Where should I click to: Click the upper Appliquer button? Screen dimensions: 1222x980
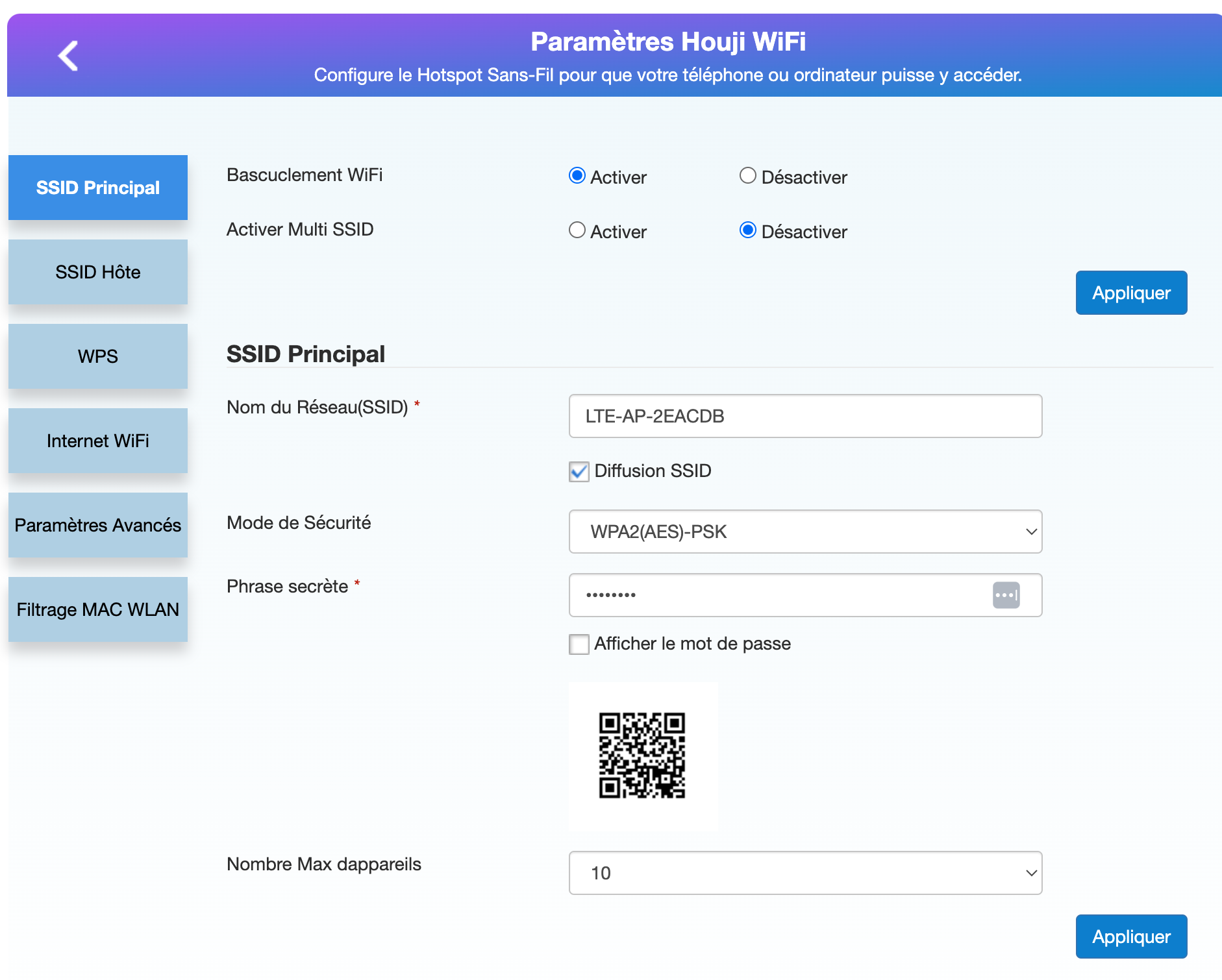pyautogui.click(x=1131, y=293)
